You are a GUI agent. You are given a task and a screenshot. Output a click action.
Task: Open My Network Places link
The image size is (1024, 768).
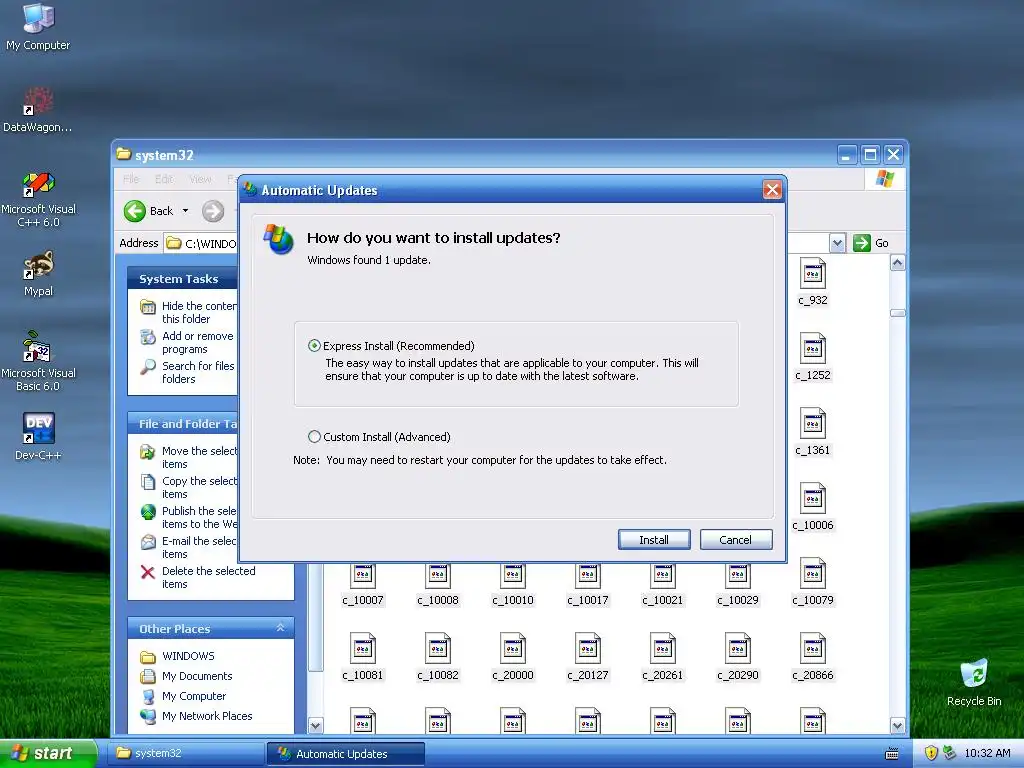click(197, 716)
